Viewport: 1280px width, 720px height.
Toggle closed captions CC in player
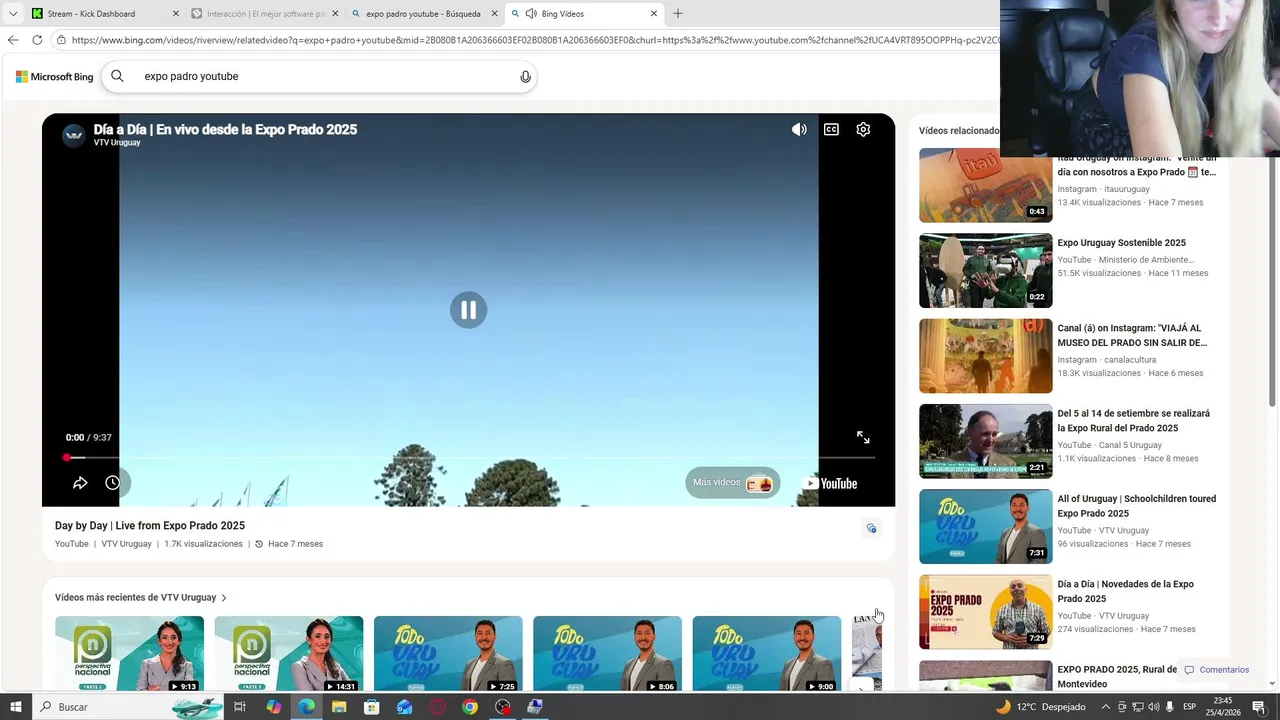pos(831,129)
